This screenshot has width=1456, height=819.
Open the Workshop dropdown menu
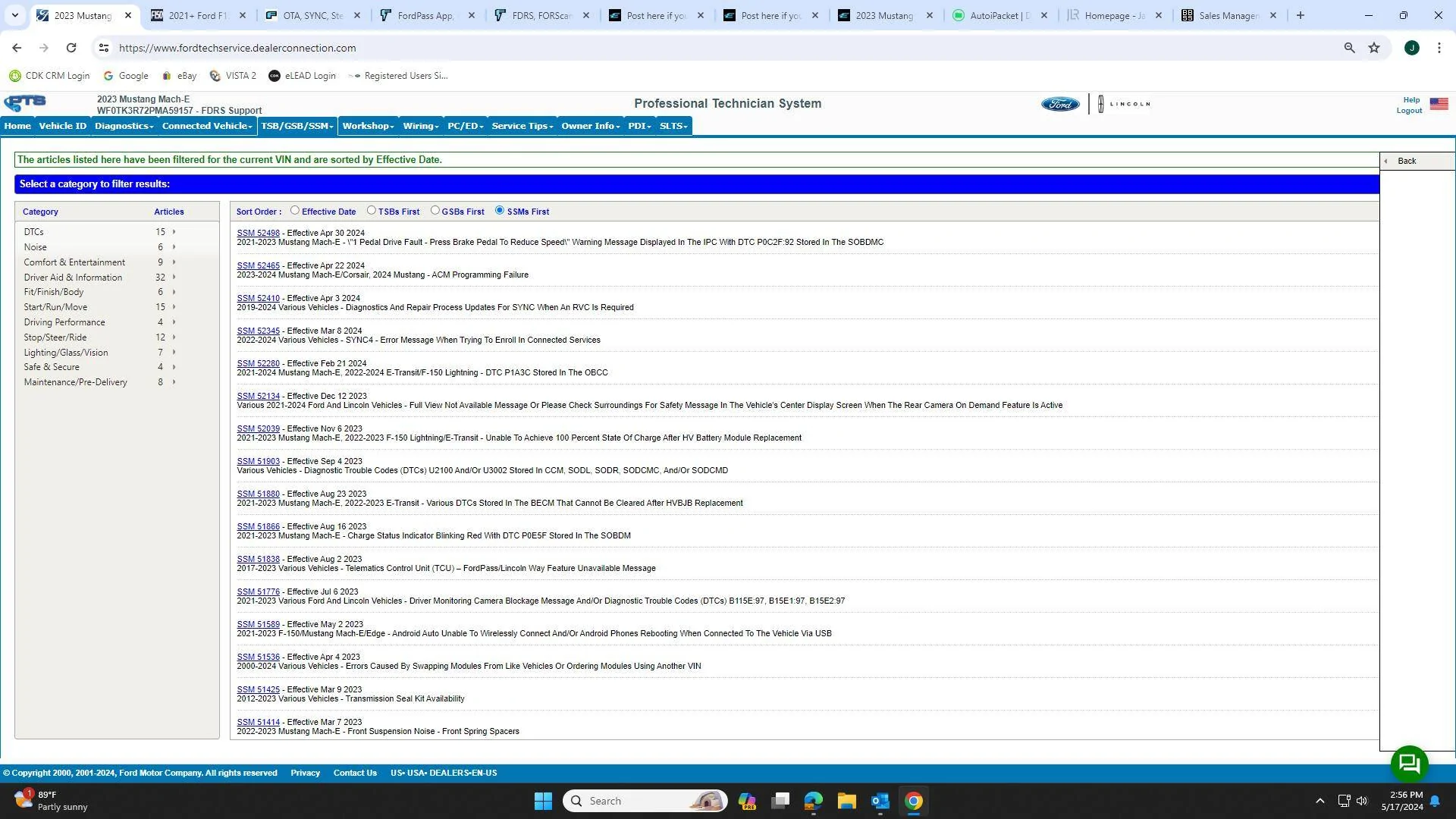pos(368,126)
